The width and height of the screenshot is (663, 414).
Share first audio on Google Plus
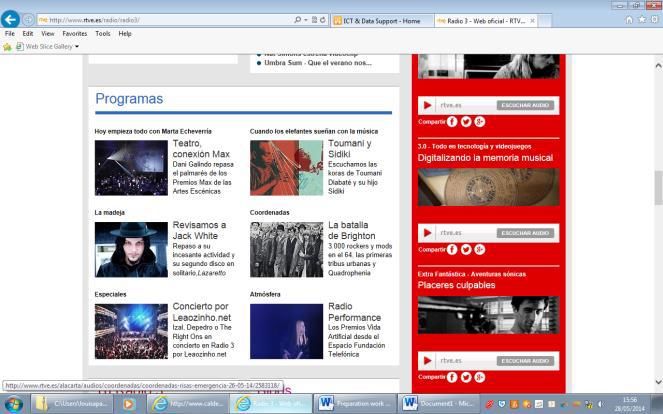[479, 122]
